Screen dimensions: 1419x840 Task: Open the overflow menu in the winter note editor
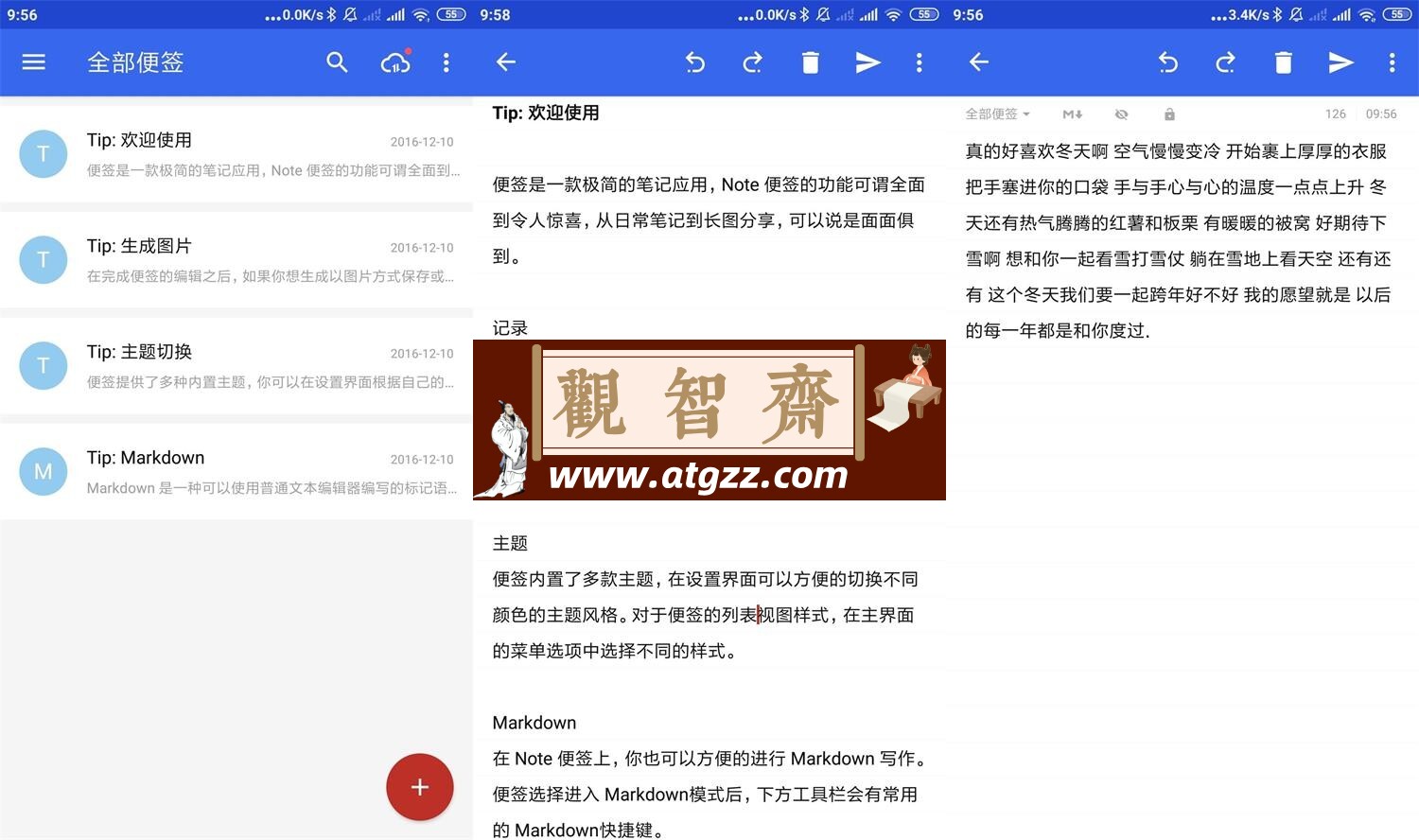(x=1392, y=62)
